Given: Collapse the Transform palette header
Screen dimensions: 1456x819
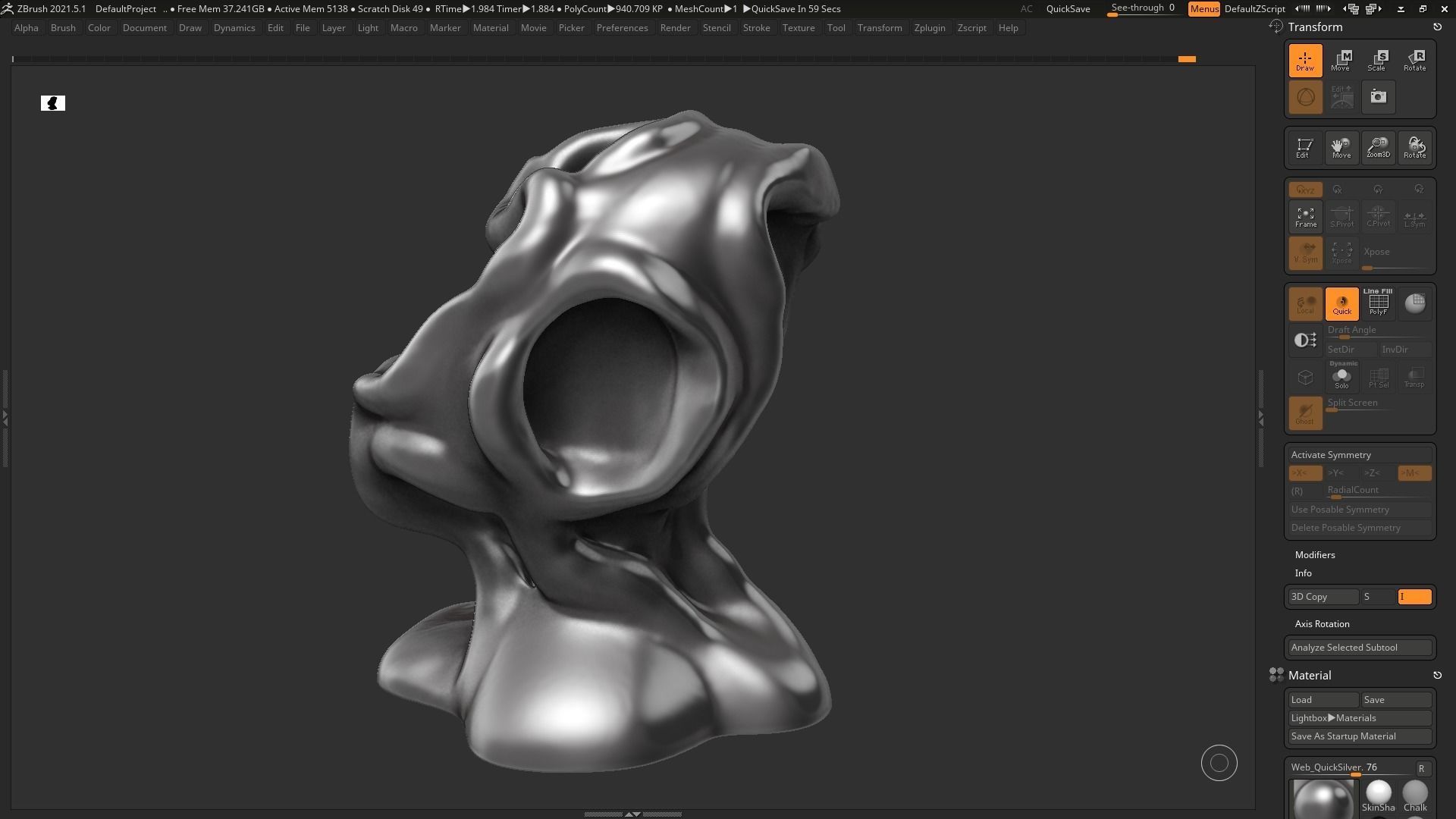Looking at the screenshot, I should tap(1315, 27).
